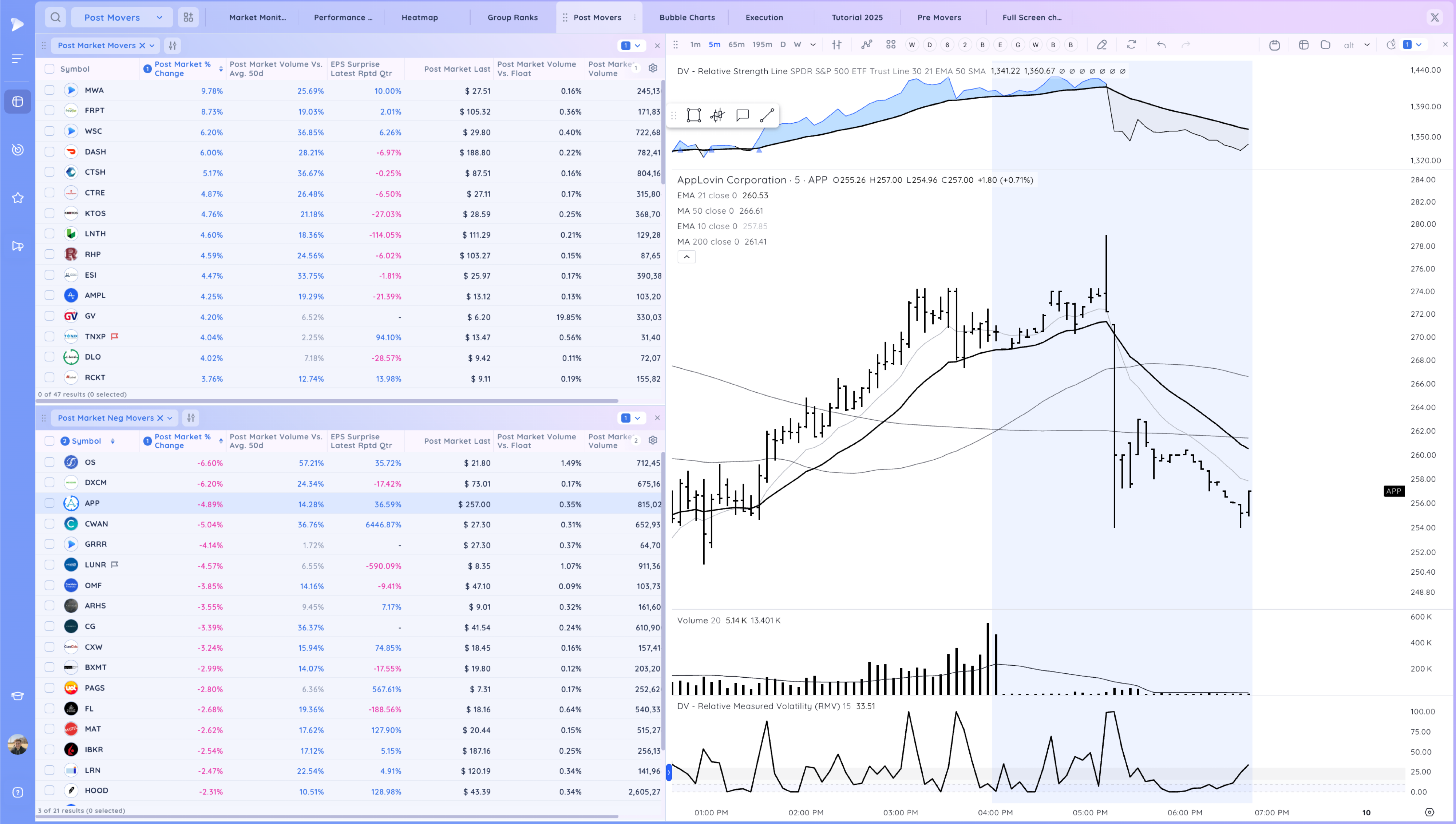Screen dimensions: 1456x824
Task: Undo the last chart action
Action: click(x=1161, y=45)
